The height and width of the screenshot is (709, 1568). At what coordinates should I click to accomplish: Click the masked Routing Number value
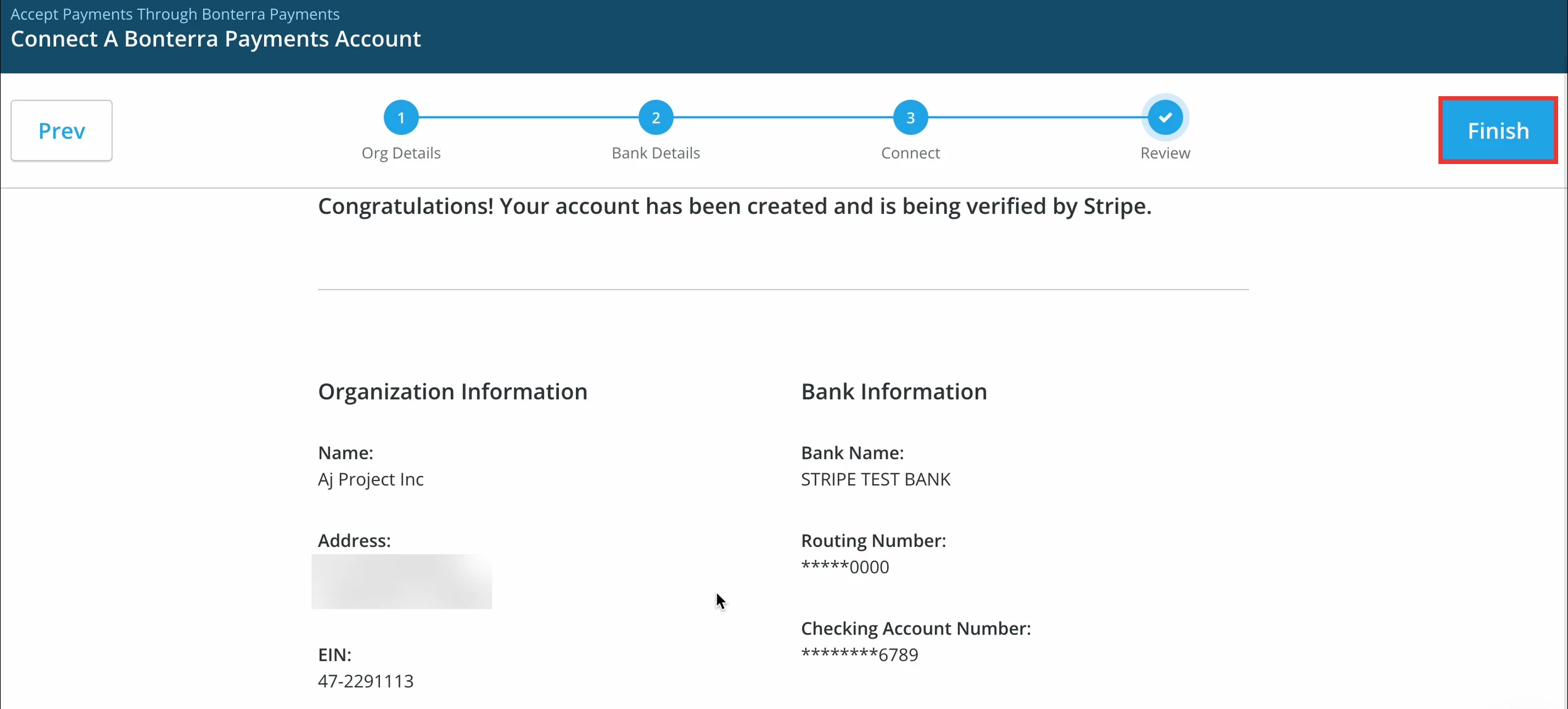click(844, 566)
